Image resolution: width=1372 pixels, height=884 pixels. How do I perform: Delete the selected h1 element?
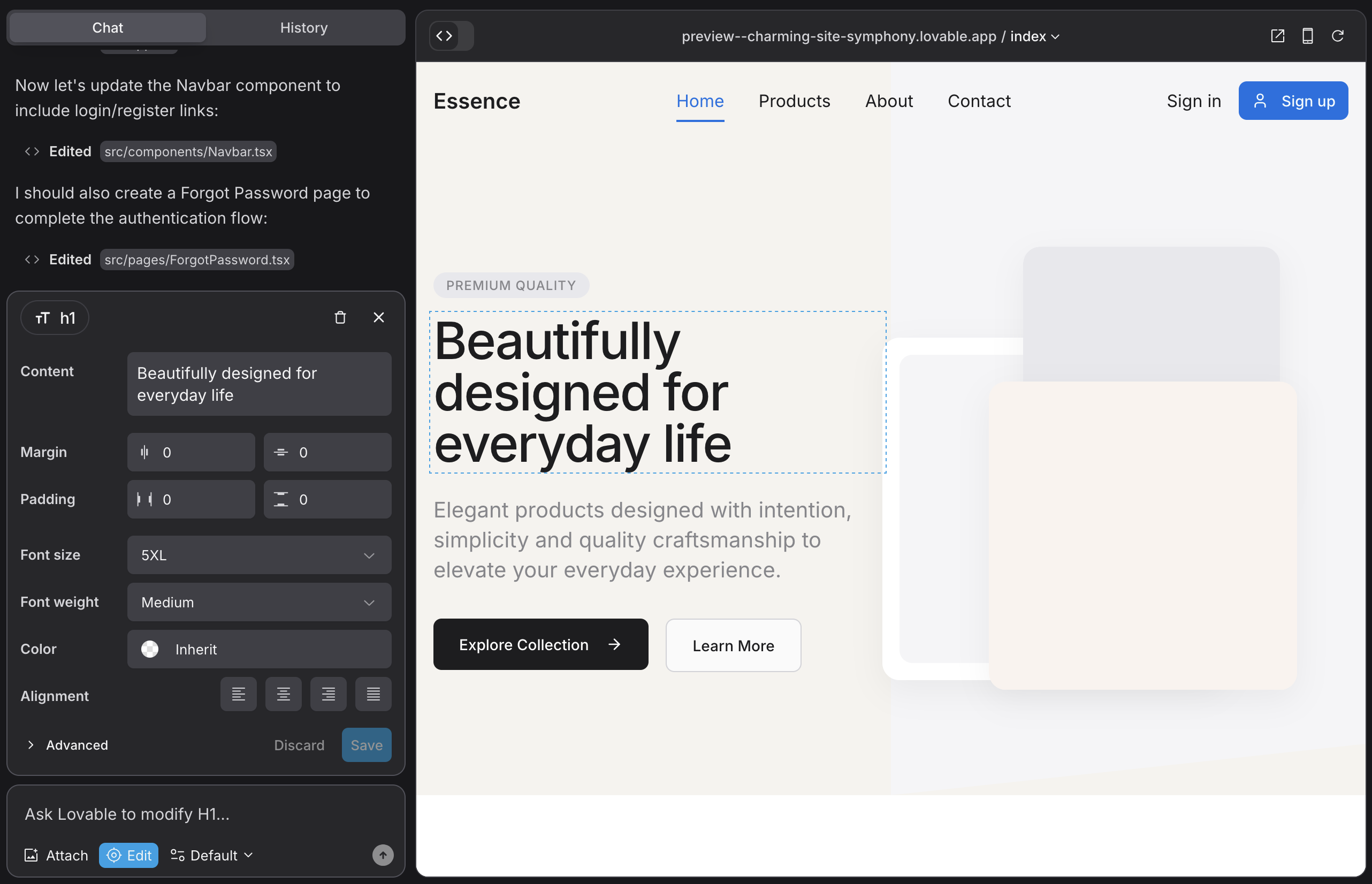[x=340, y=317]
